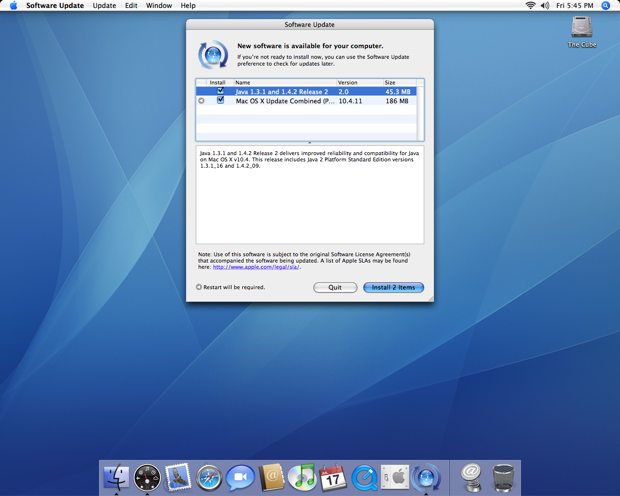Open Spotlight search
Image resolution: width=620 pixels, height=496 pixels.
[x=605, y=6]
